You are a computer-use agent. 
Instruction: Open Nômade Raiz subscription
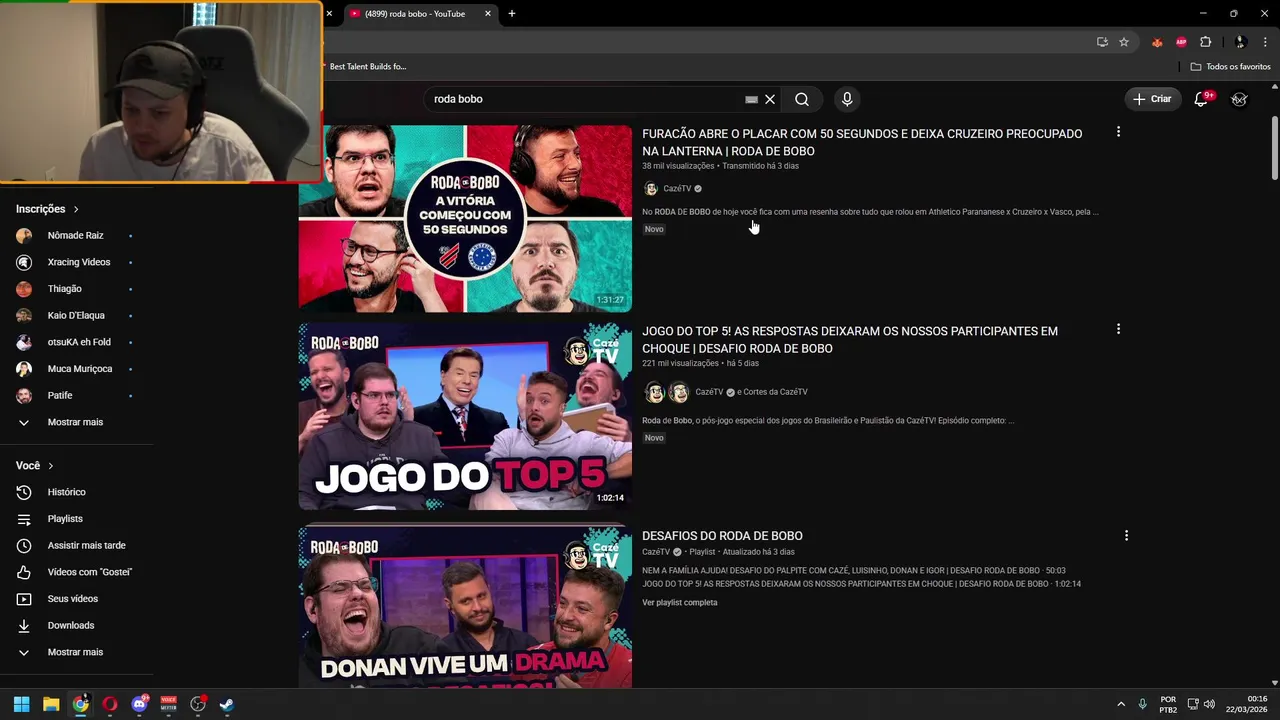(75, 235)
